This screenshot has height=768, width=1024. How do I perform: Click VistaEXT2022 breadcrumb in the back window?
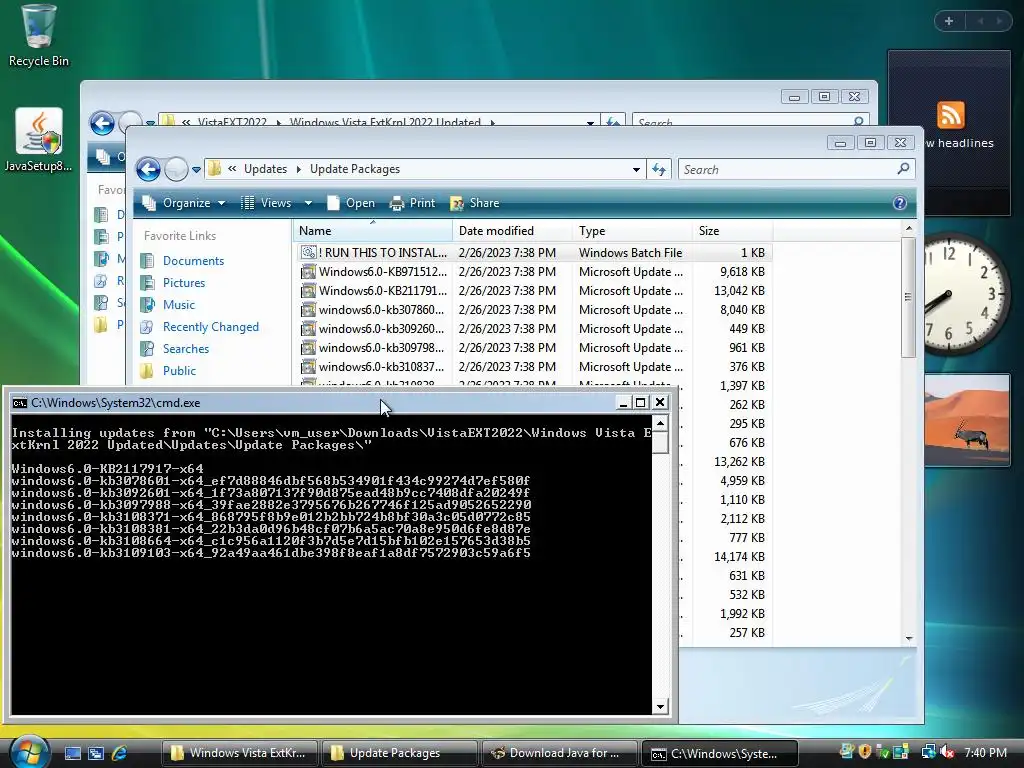point(232,122)
